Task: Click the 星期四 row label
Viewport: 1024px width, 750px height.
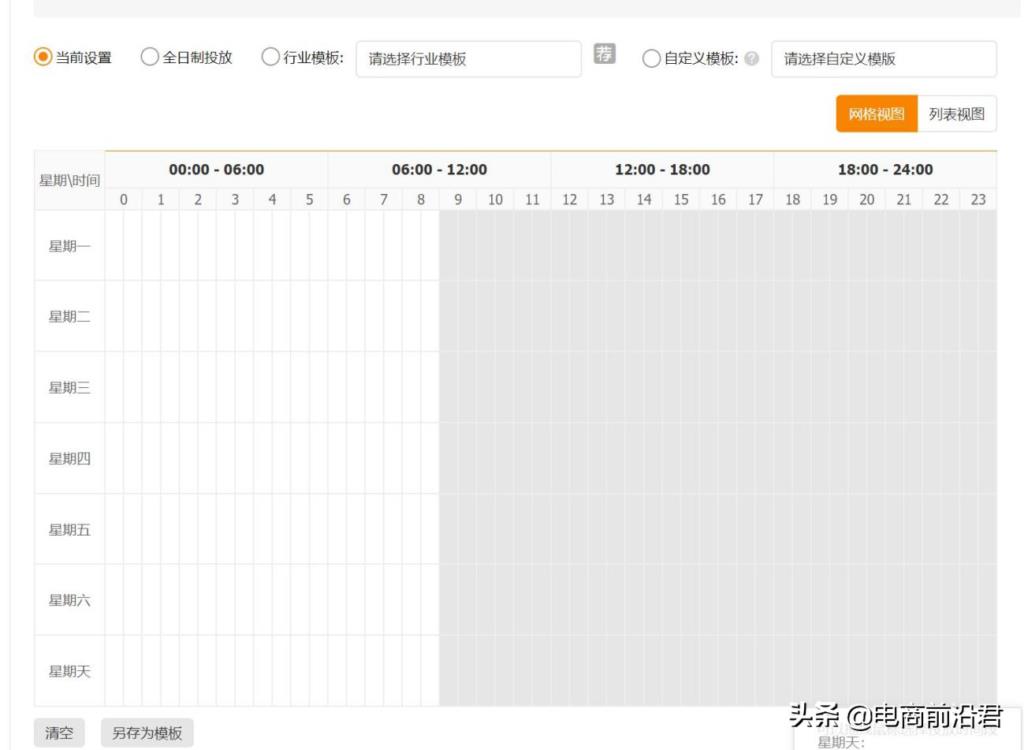Action: tap(69, 459)
